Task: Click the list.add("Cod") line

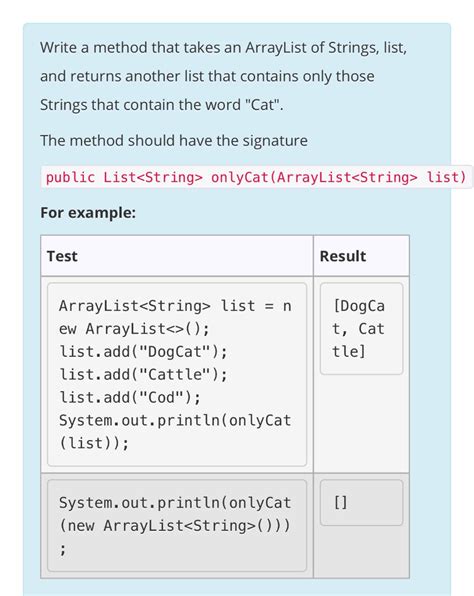Action: pyautogui.click(x=130, y=398)
